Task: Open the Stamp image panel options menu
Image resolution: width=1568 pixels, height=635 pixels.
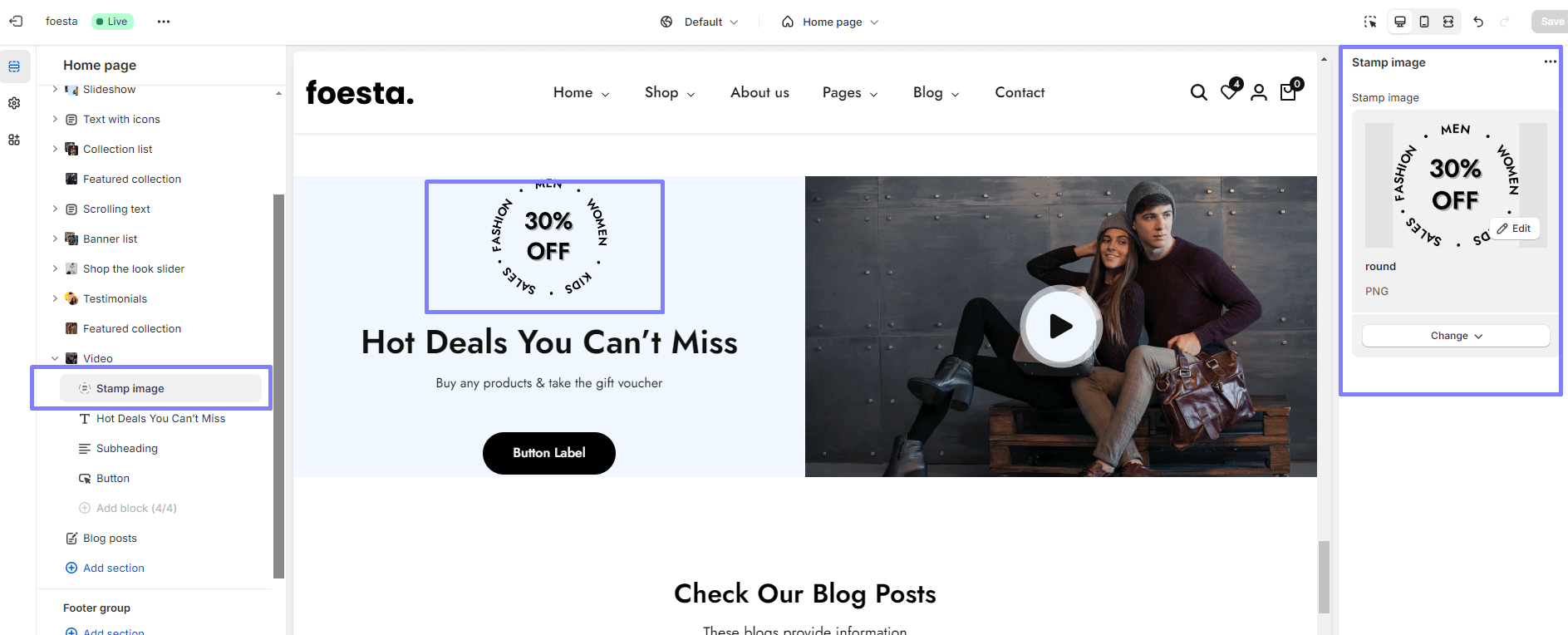Action: click(1551, 62)
